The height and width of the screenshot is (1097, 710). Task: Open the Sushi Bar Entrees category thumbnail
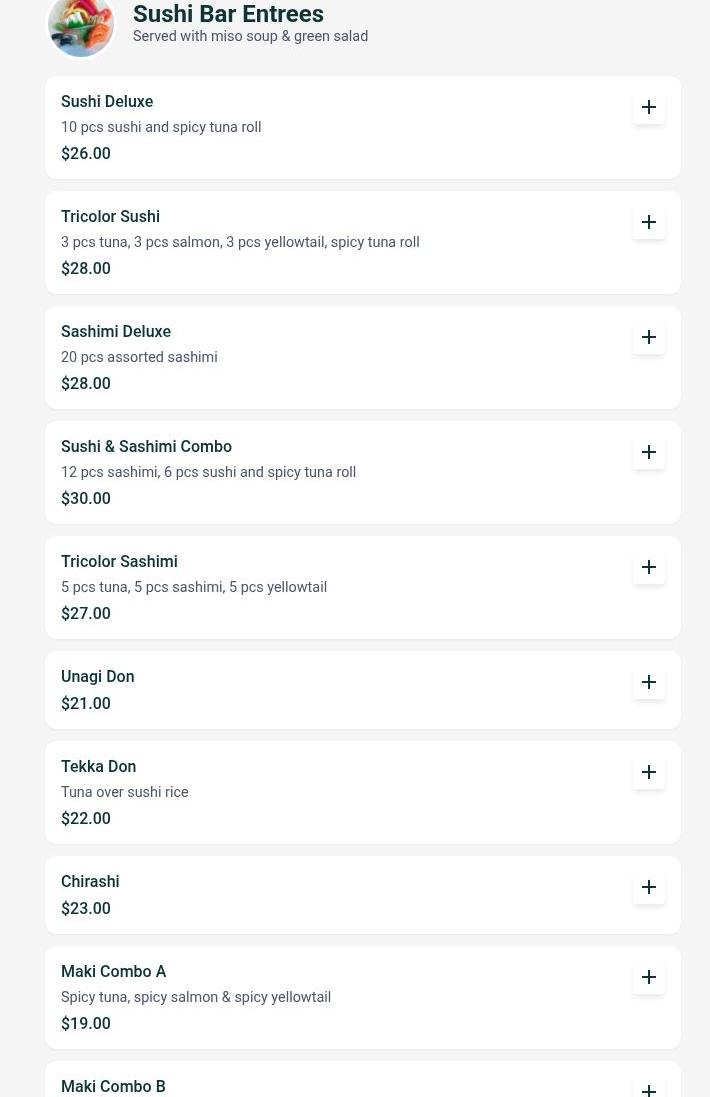[81, 26]
